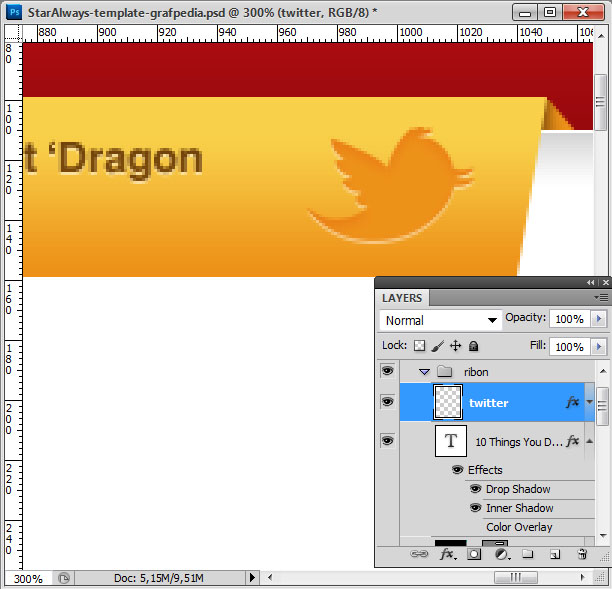Toggle the Drop Shadow effect visibility
Screen dimensions: 612x589
475,489
